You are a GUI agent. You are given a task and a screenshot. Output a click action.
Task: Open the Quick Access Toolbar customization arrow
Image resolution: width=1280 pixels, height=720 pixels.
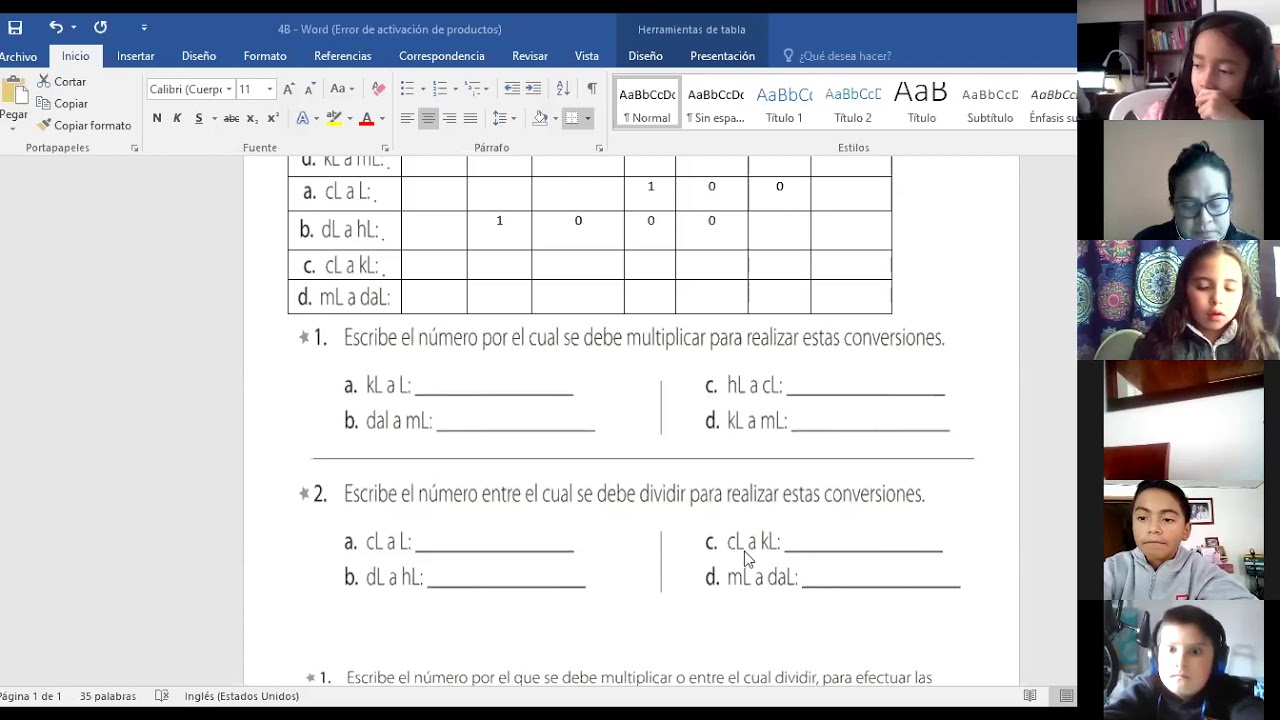click(144, 28)
